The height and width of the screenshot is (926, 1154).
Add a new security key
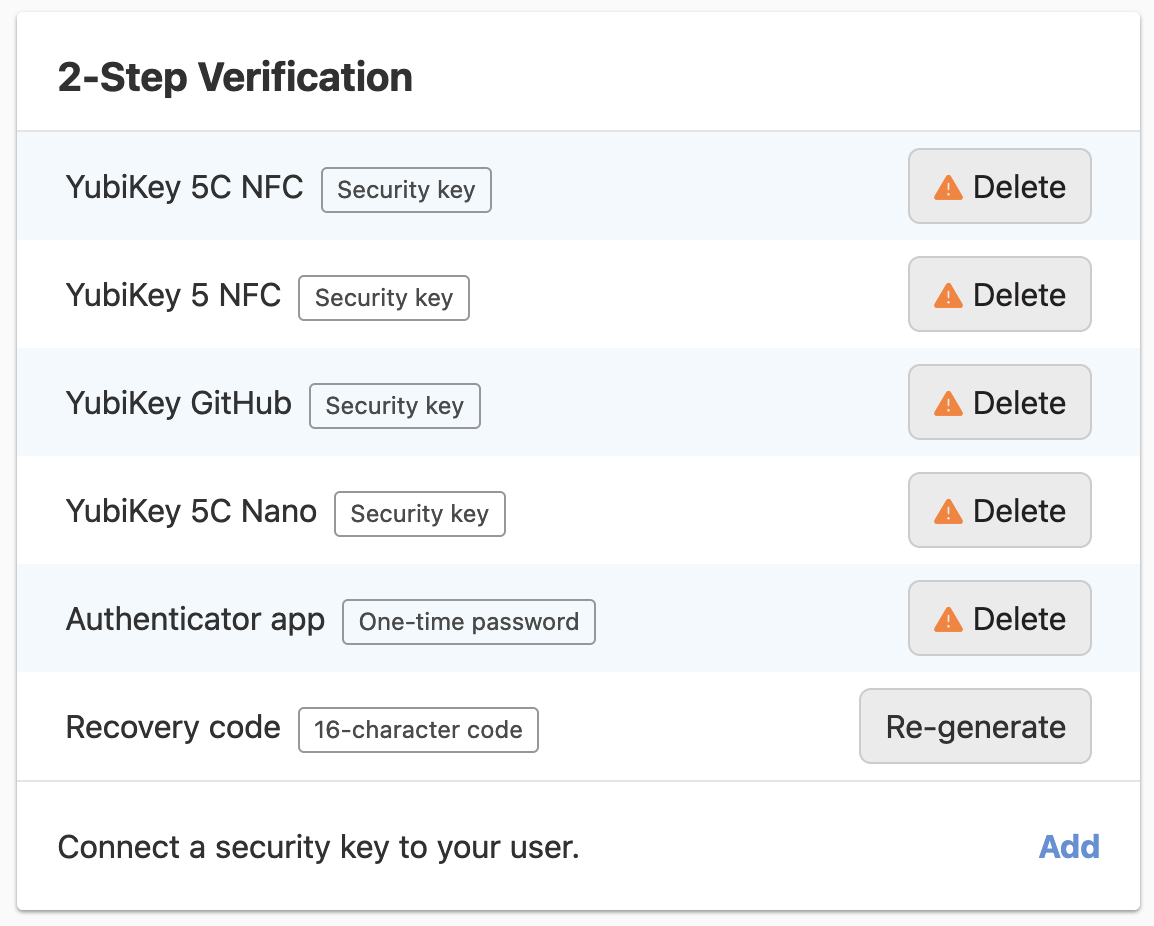[x=1069, y=847]
